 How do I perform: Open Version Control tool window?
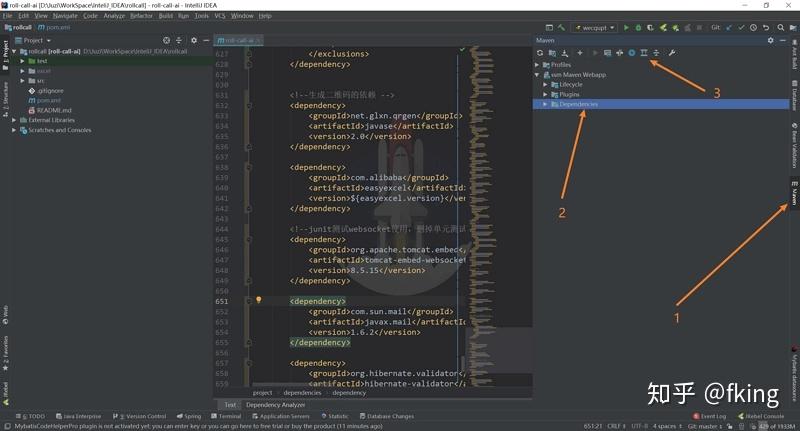pyautogui.click(x=139, y=417)
